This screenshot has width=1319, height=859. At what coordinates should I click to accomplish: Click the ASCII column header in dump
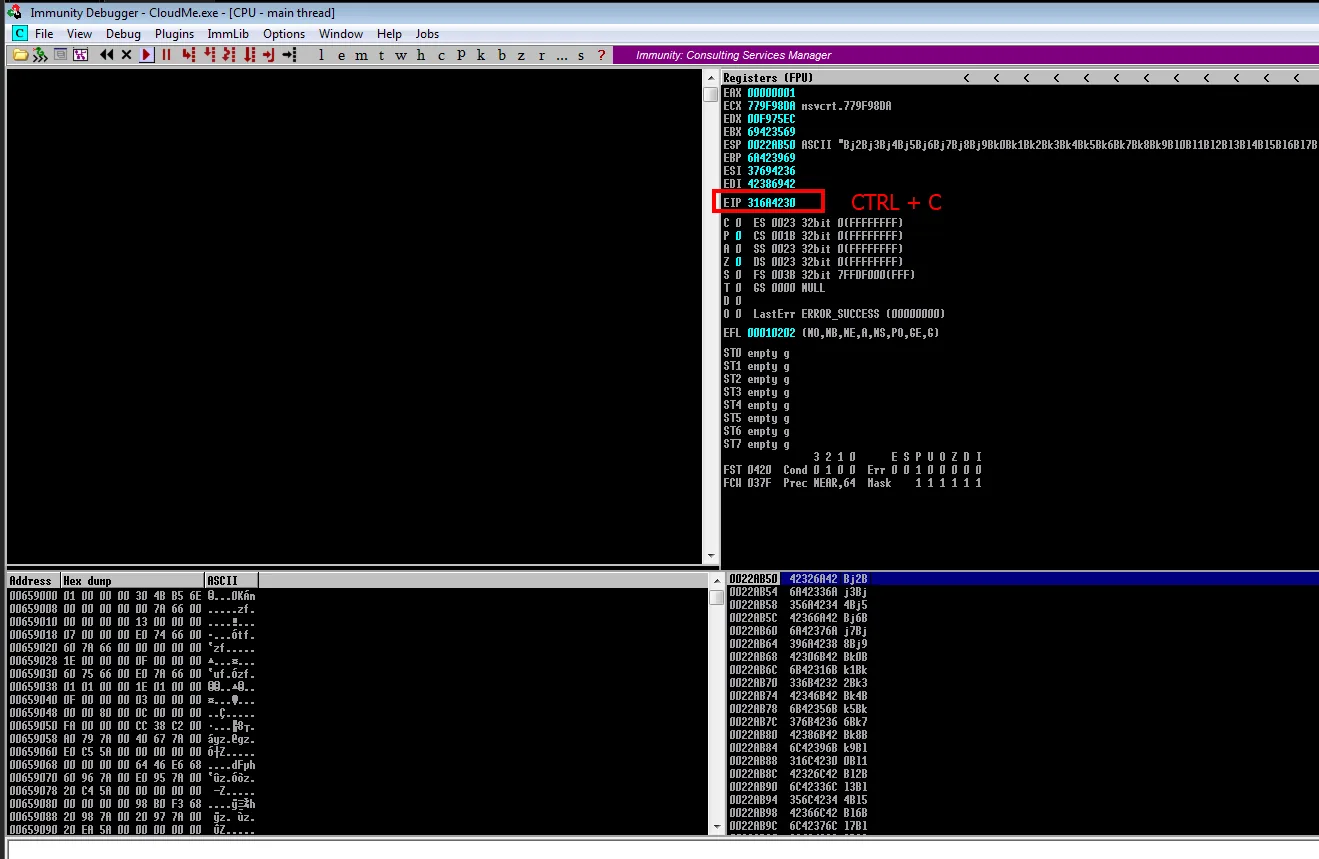pos(231,580)
